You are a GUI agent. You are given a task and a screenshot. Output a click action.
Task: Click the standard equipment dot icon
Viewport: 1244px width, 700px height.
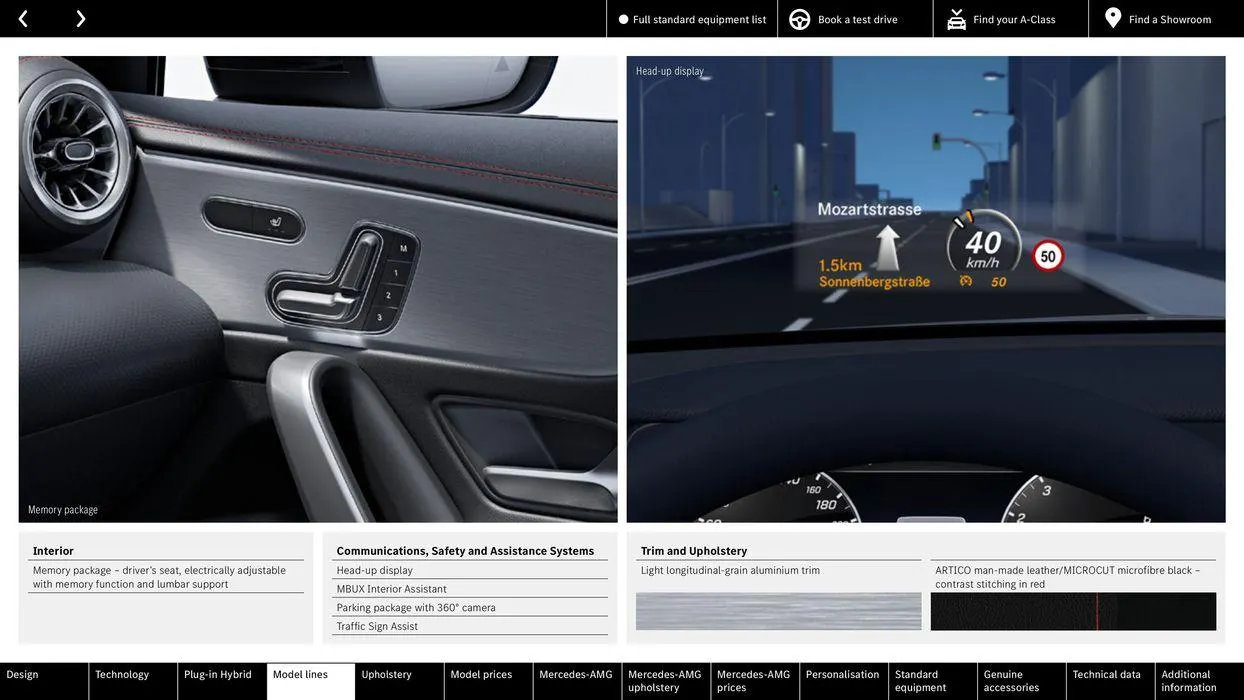pos(624,19)
